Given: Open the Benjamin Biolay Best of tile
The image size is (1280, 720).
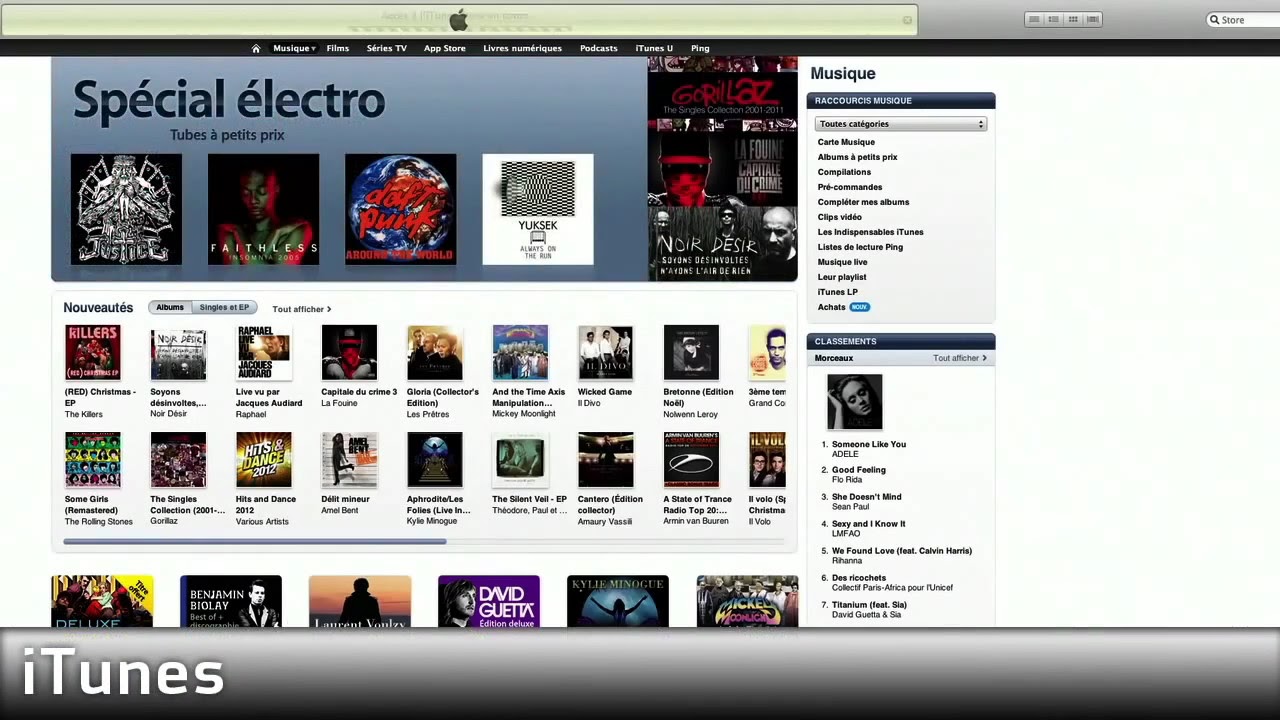Looking at the screenshot, I should (x=231, y=601).
